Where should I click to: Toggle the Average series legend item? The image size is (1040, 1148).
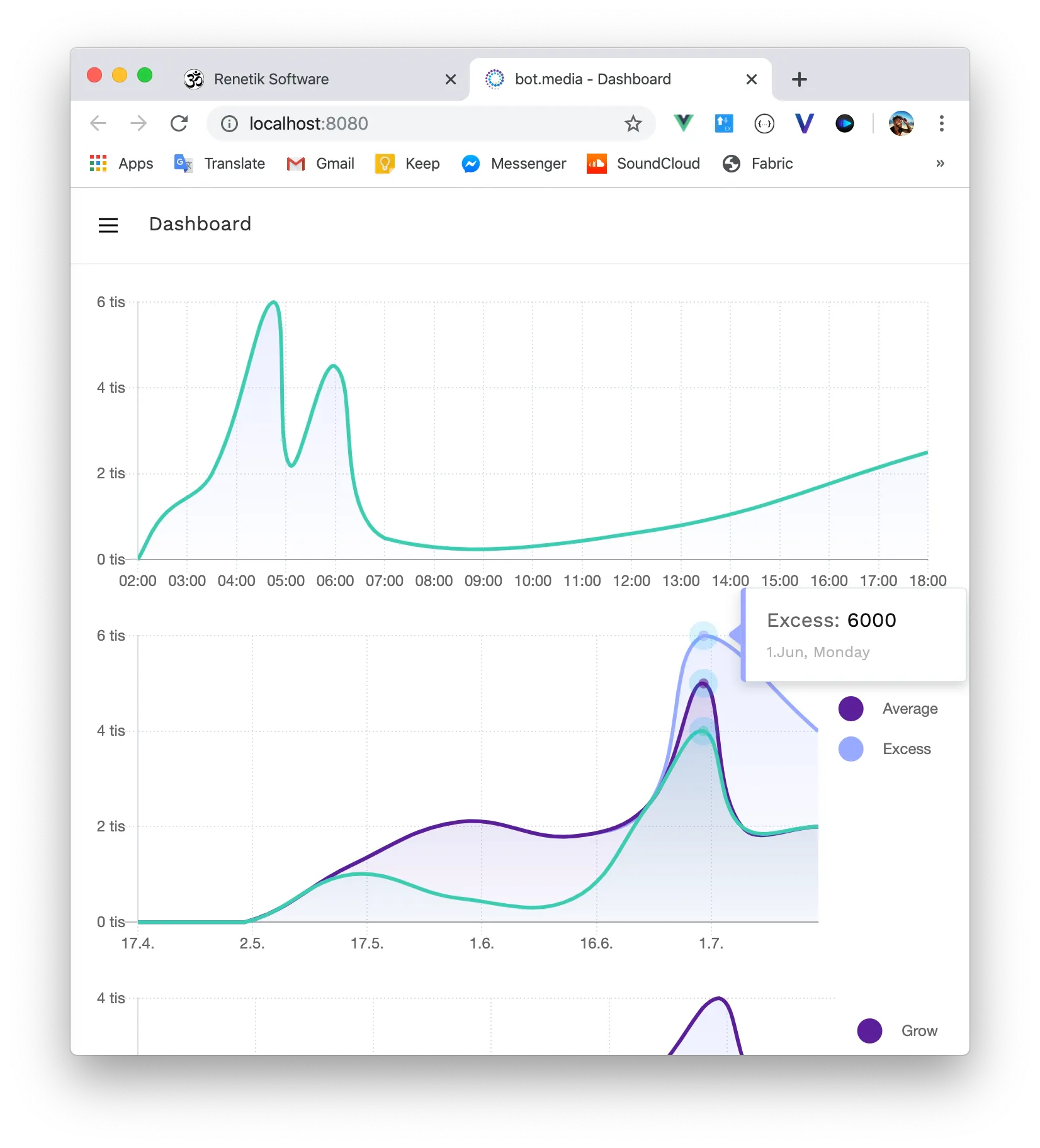tap(888, 709)
